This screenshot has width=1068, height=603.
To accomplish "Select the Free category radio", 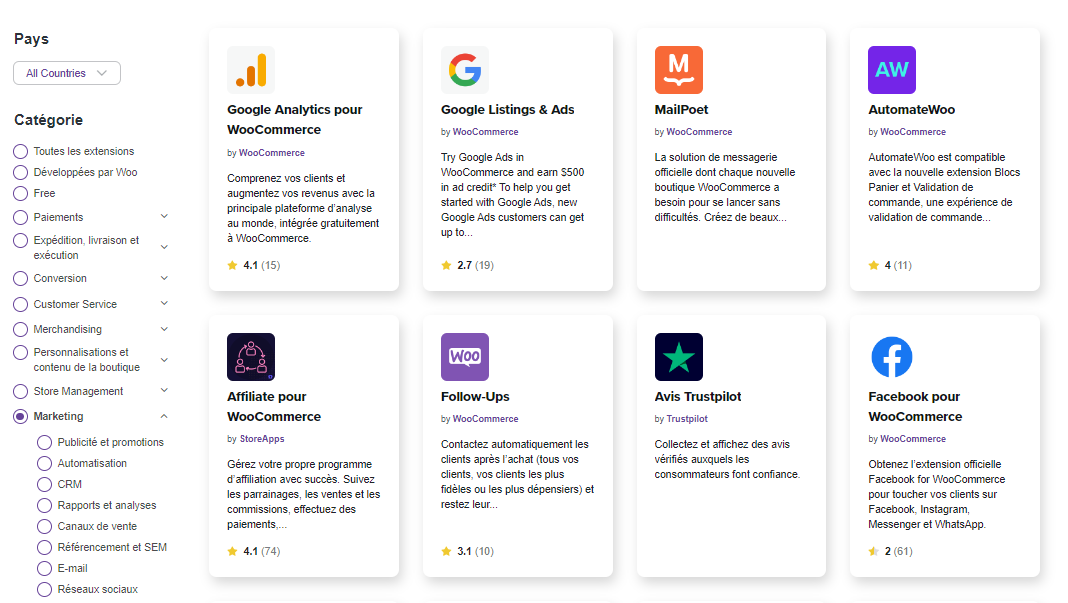I will [20, 194].
